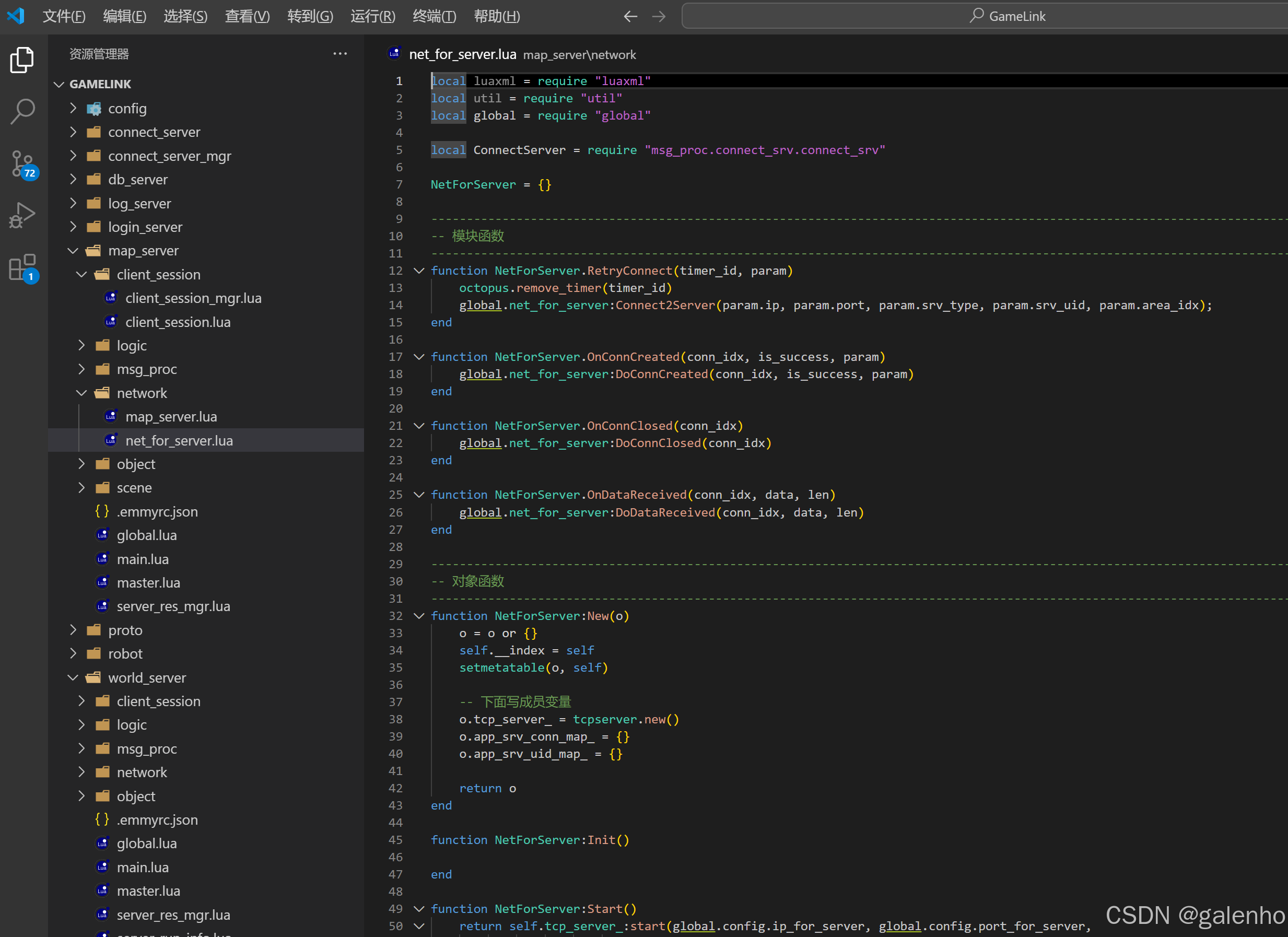Open the Run and Debug view
This screenshot has height=937, width=1288.
(x=22, y=216)
